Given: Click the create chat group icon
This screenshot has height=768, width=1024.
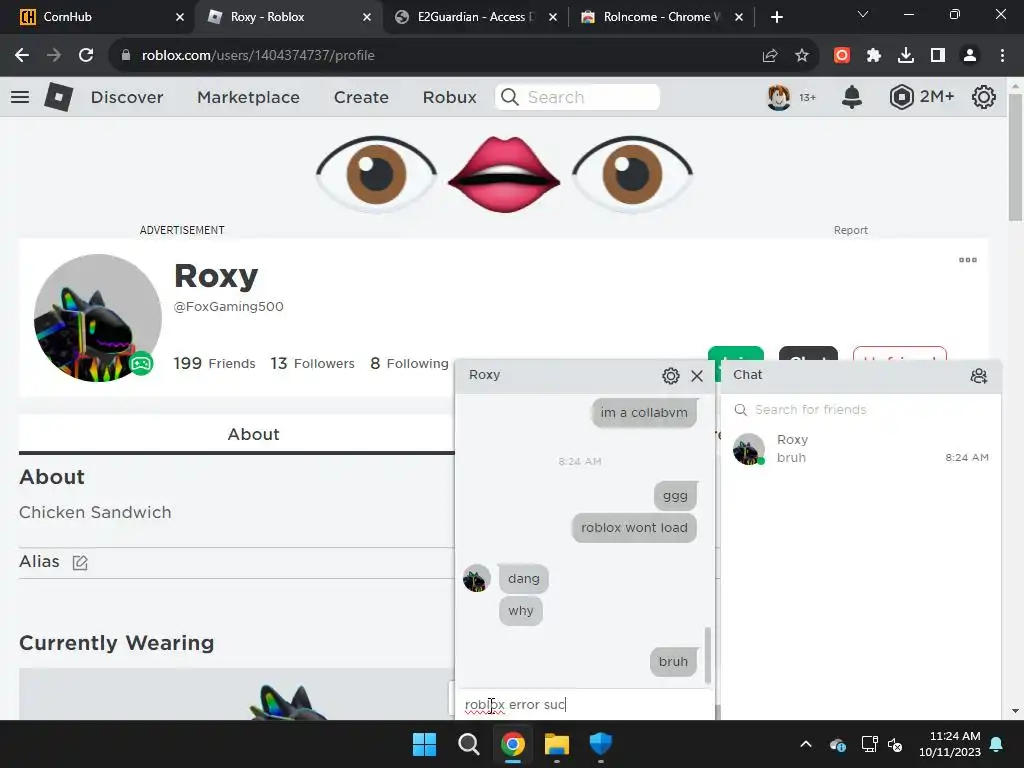Looking at the screenshot, I should (978, 376).
